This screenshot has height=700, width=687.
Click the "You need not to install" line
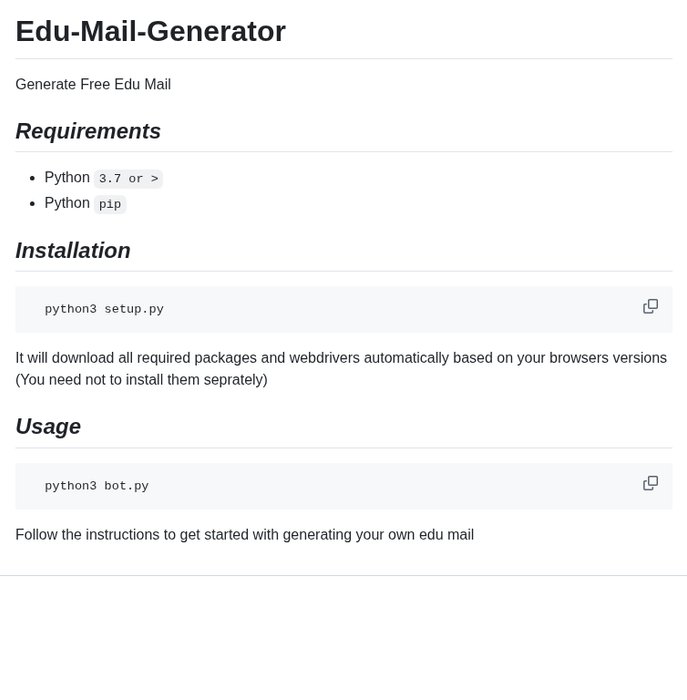(141, 380)
